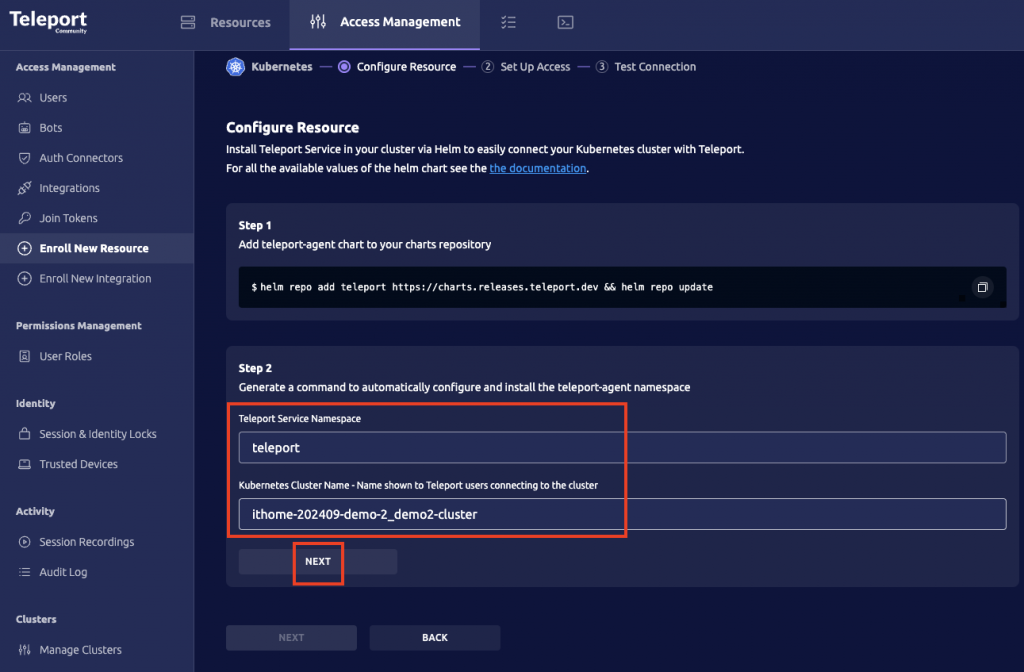Click the Kubernetes wheel icon in the stepper
Image resolution: width=1024 pixels, height=672 pixels.
[x=236, y=67]
